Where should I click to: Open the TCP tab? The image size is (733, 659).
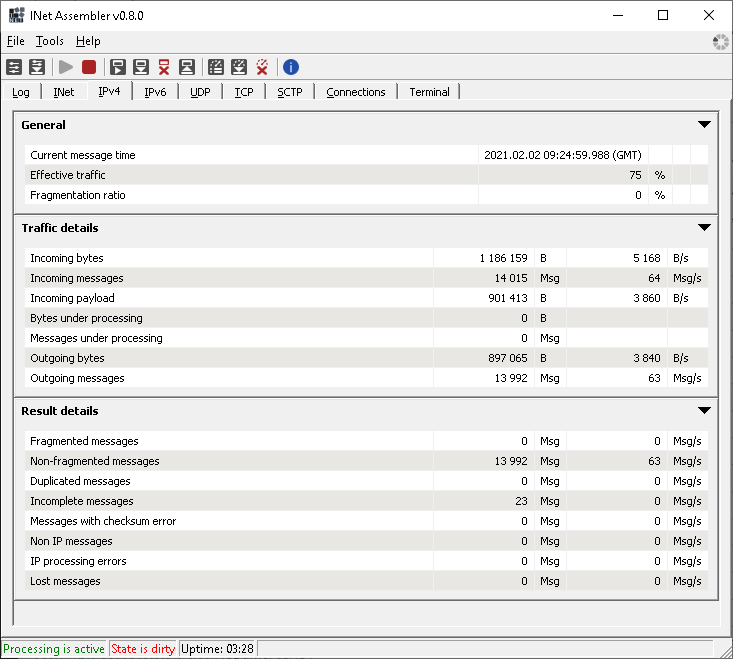point(244,92)
